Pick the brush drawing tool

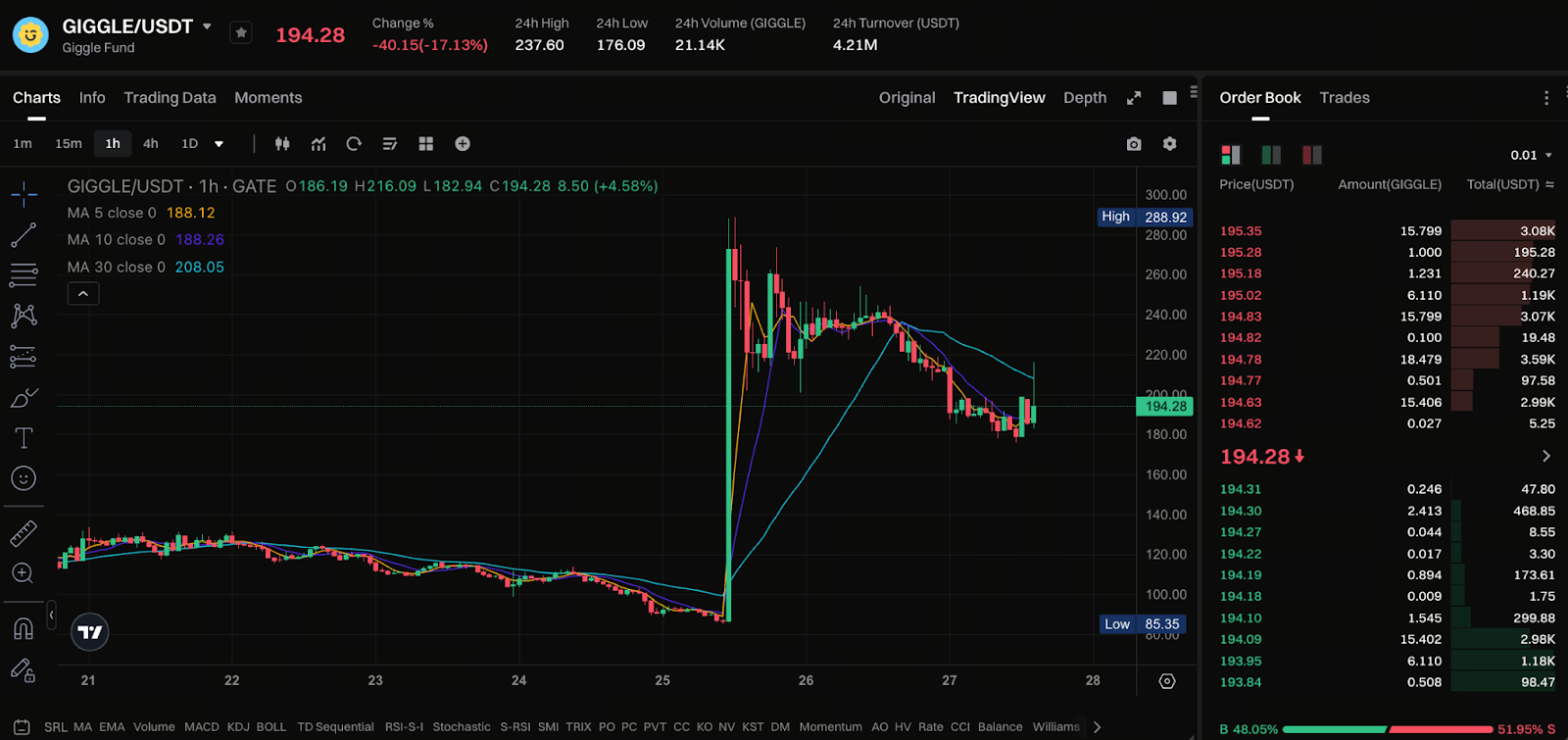(24, 398)
